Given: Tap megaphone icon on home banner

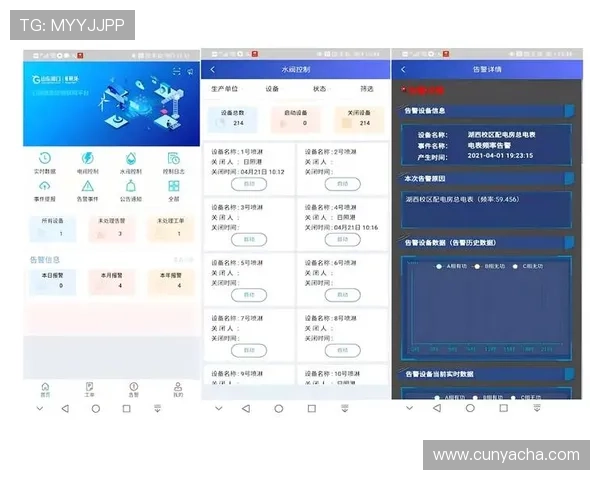Looking at the screenshot, I should click(190, 72).
